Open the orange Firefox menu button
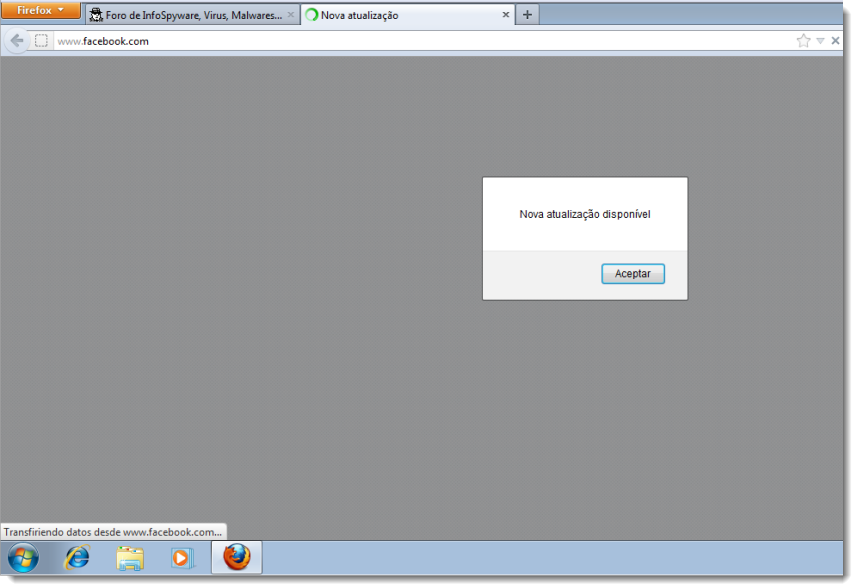The width and height of the screenshot is (853, 588). (x=41, y=10)
